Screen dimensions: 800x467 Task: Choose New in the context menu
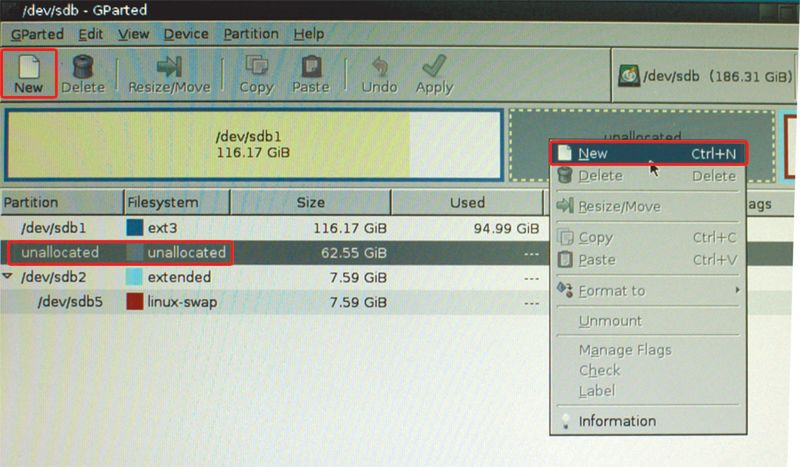coord(647,154)
